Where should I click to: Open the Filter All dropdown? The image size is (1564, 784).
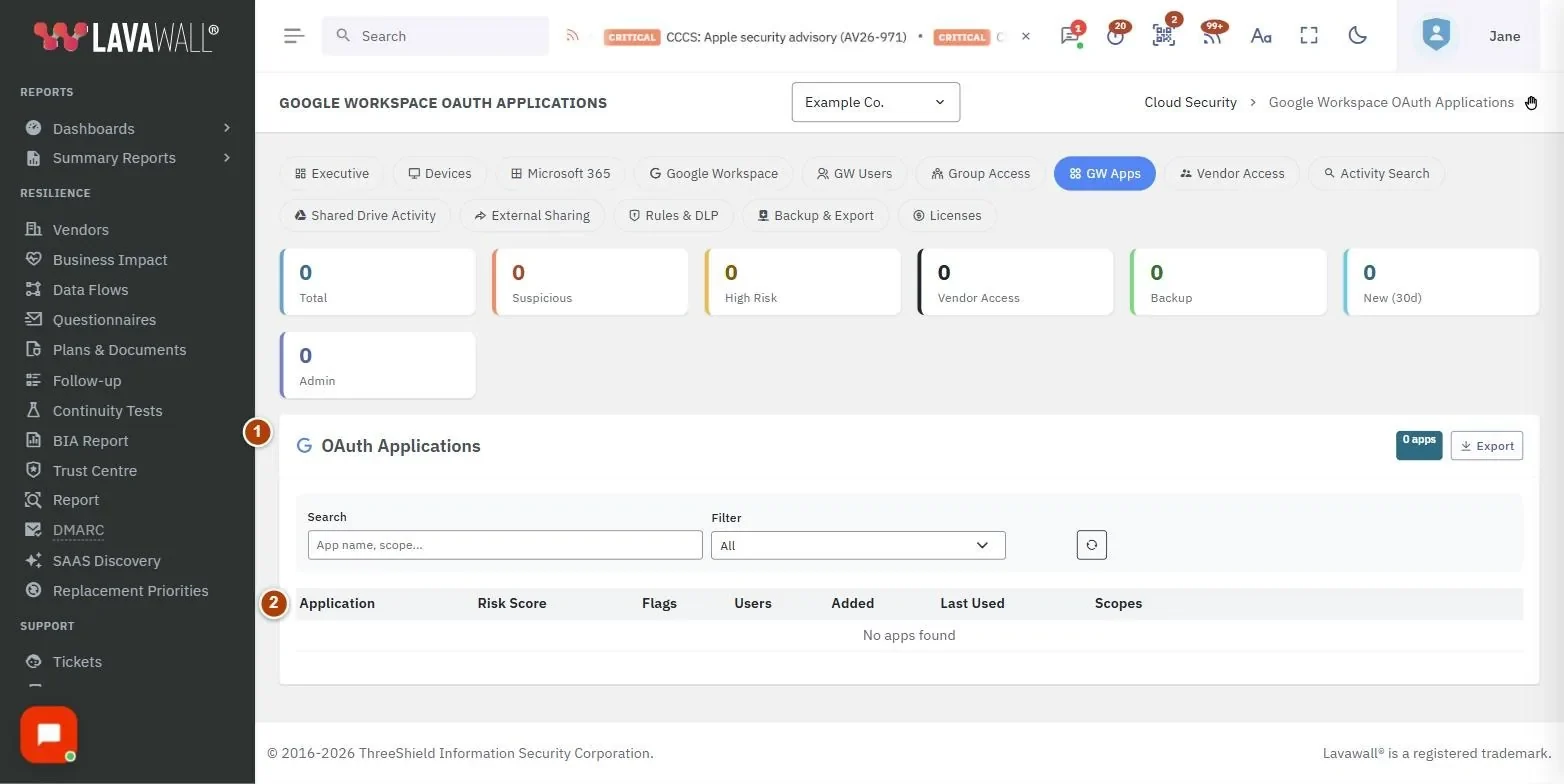click(858, 545)
